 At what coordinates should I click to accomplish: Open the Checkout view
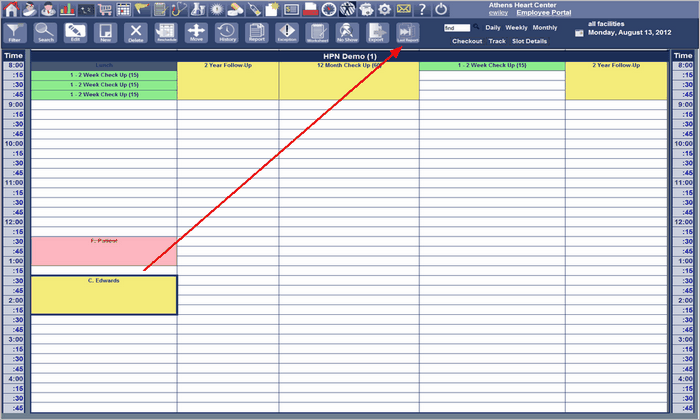point(467,41)
